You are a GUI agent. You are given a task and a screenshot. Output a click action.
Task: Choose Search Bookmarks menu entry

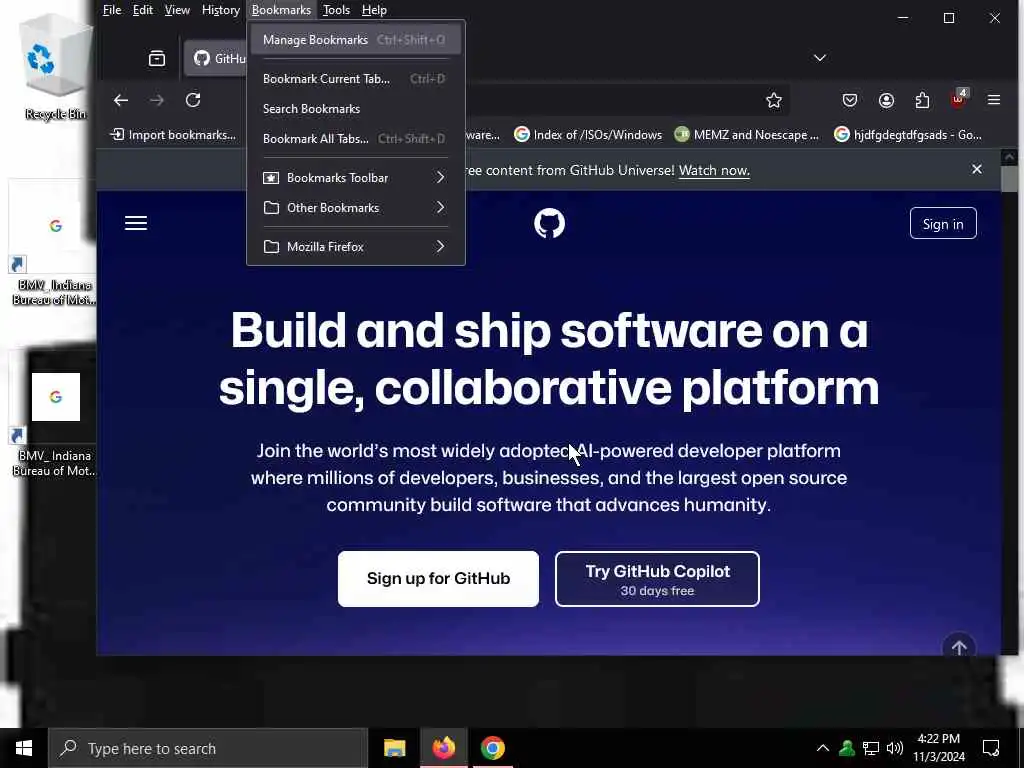[355, 108]
